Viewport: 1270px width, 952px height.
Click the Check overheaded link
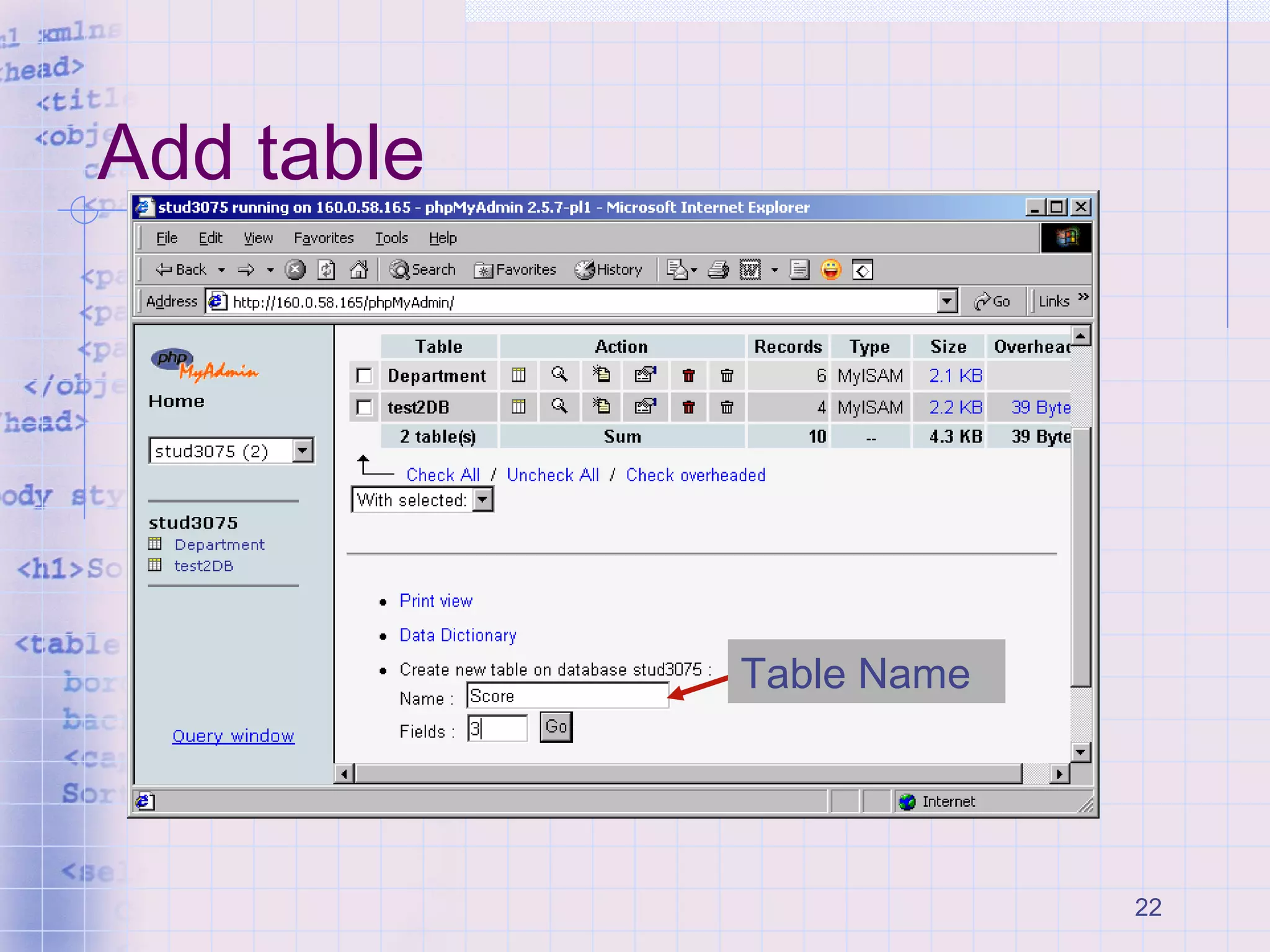695,475
